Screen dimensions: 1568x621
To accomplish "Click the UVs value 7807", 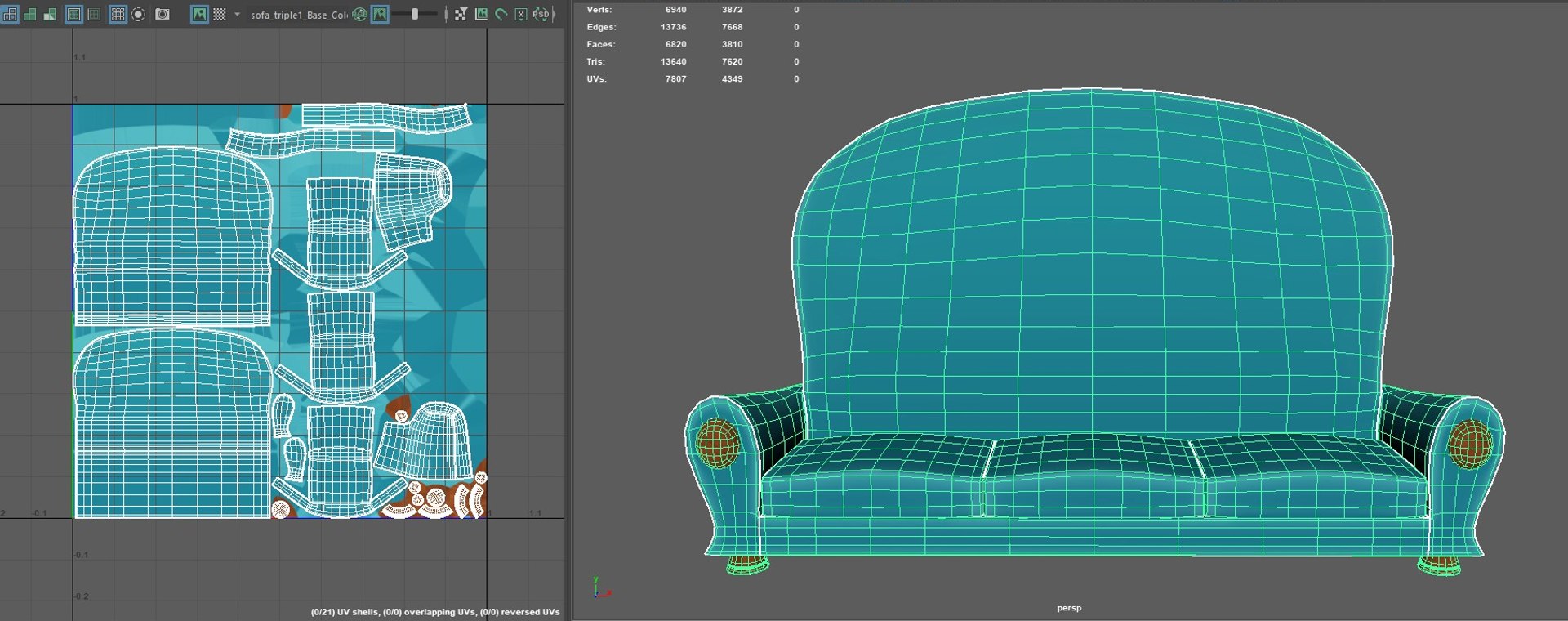I will [x=676, y=78].
